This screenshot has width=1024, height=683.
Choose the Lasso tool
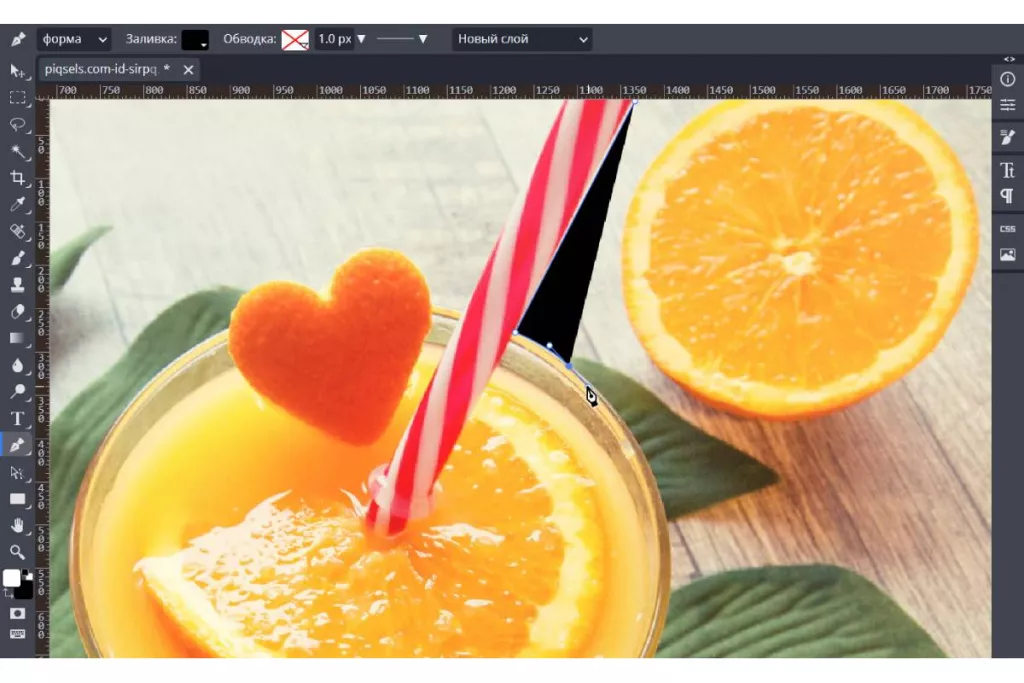(x=17, y=124)
